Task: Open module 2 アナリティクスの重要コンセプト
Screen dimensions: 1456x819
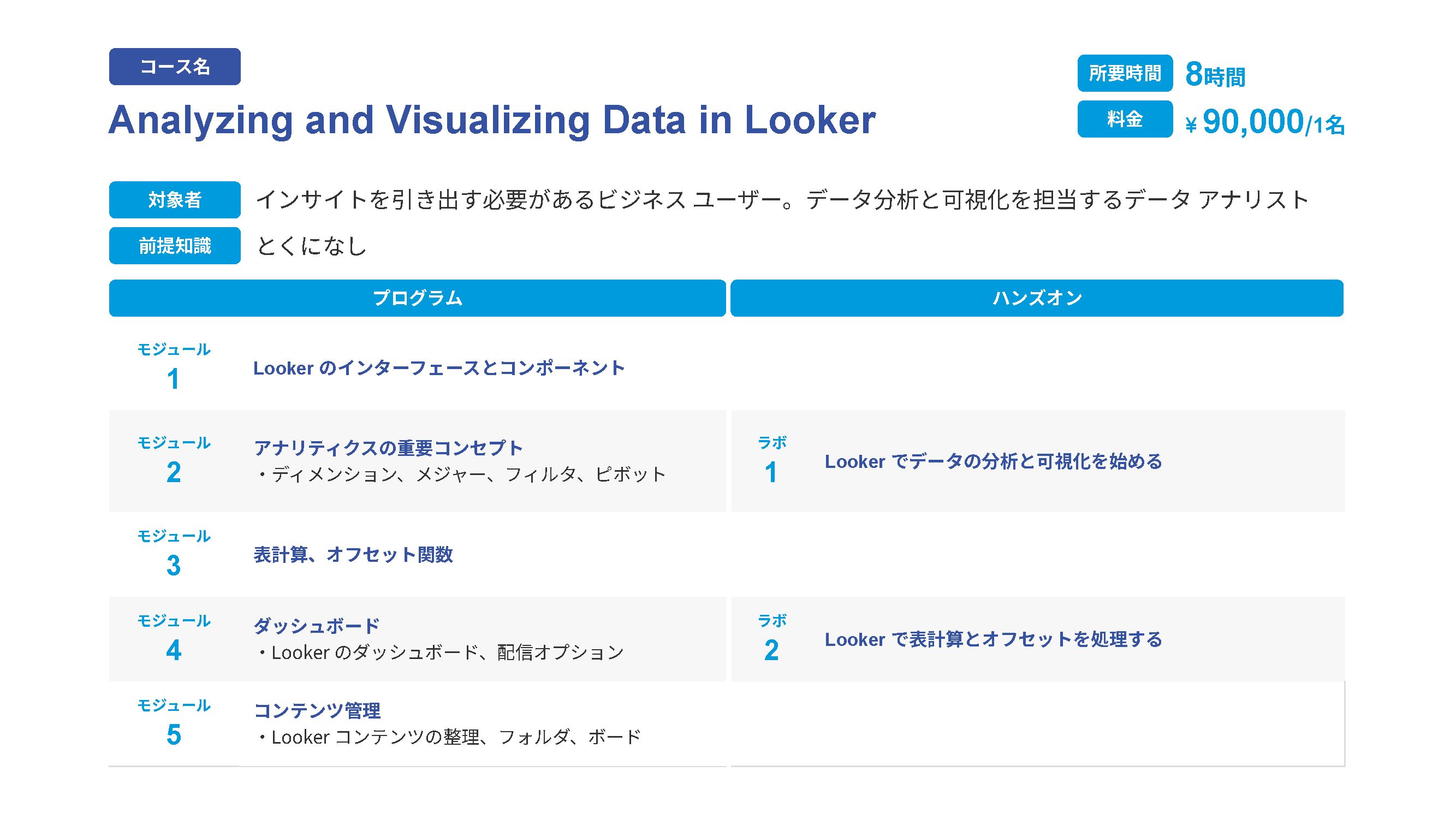Action: coord(388,448)
